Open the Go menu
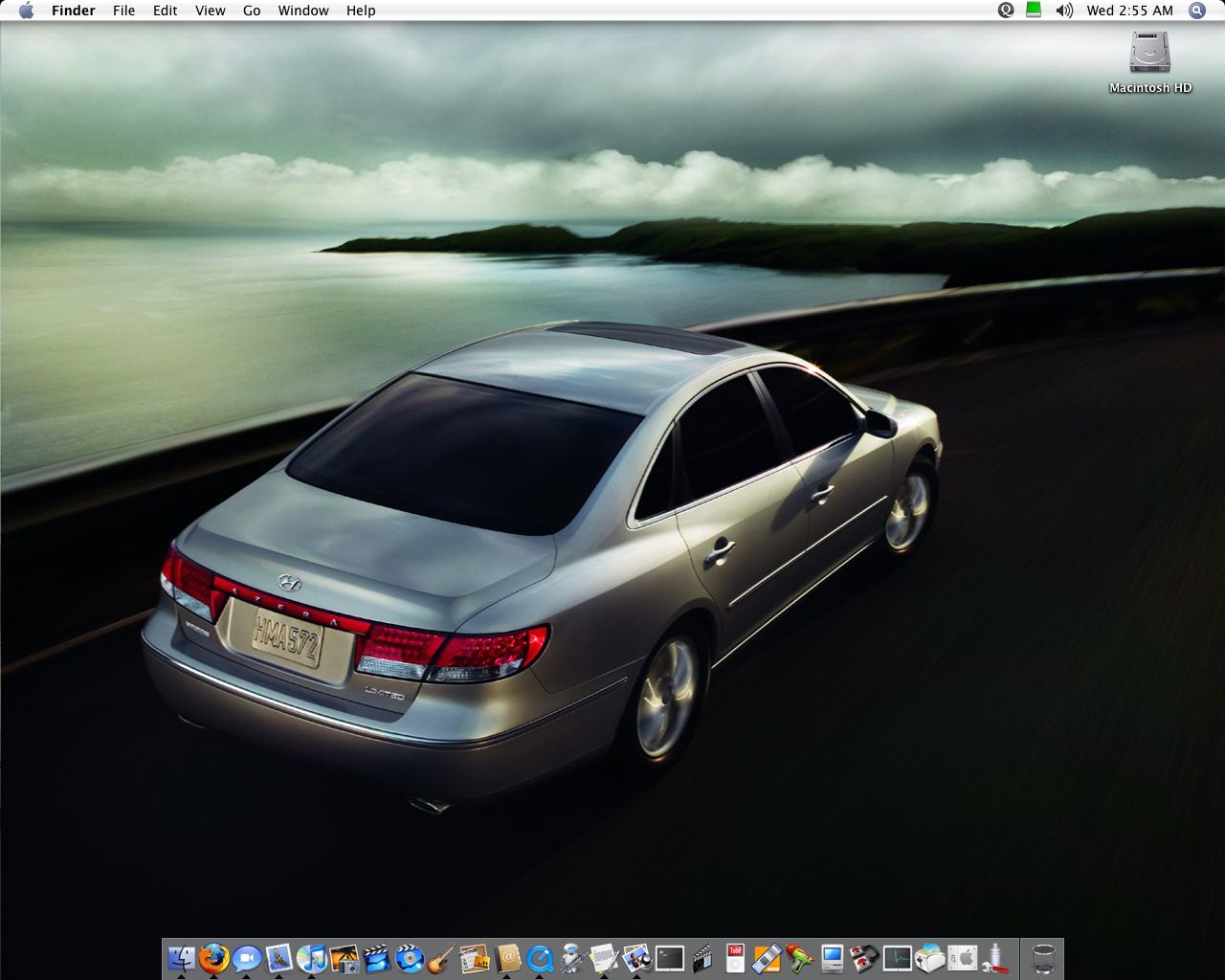The width and height of the screenshot is (1225, 980). [x=252, y=11]
